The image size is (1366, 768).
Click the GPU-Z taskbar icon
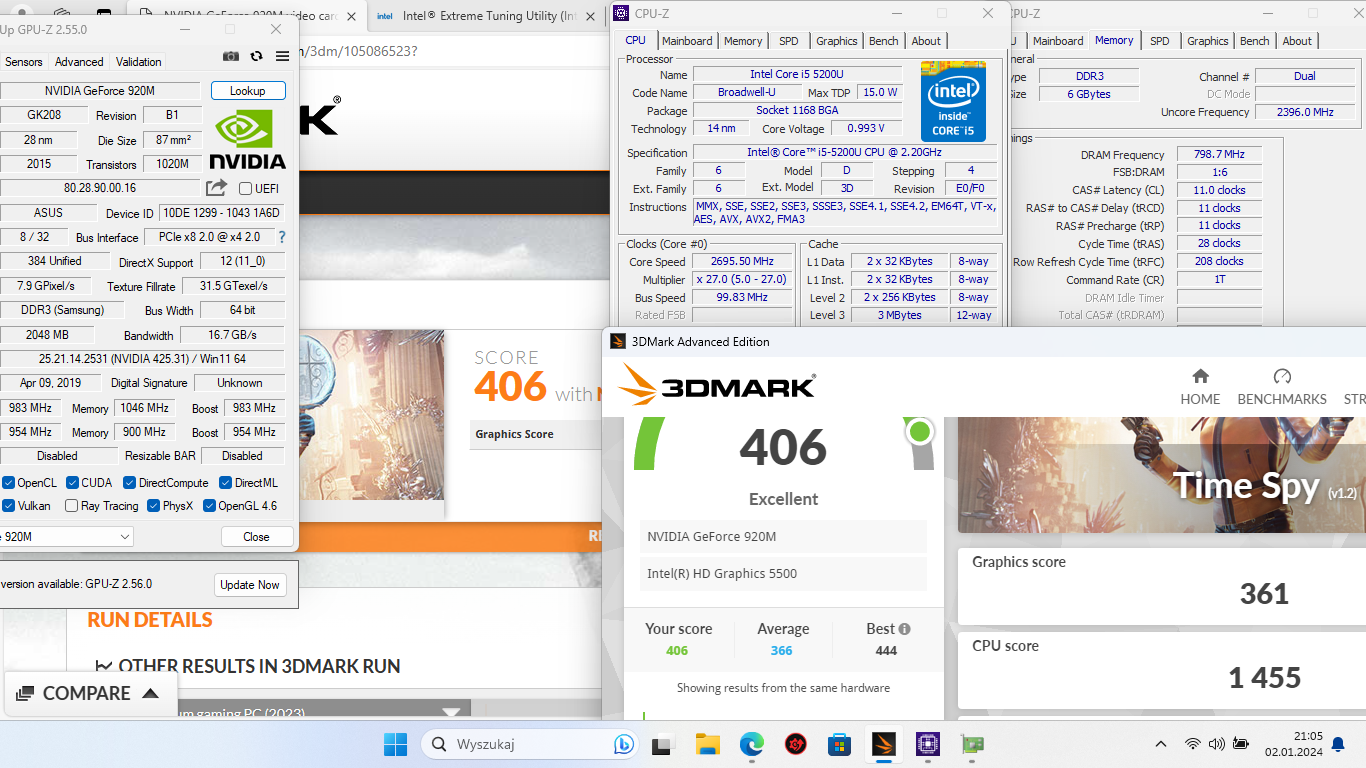pos(971,744)
